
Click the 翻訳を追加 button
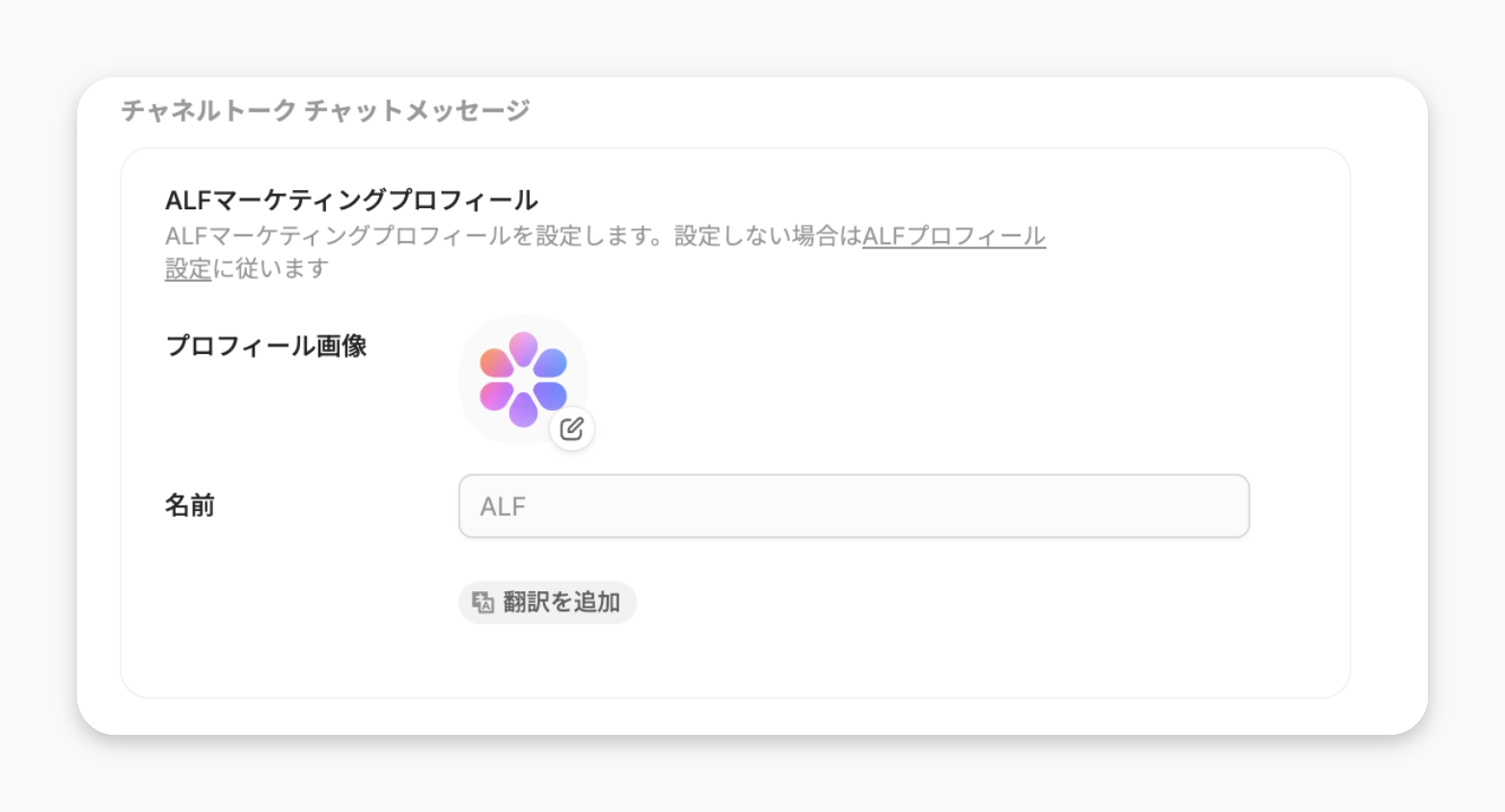coord(547,603)
